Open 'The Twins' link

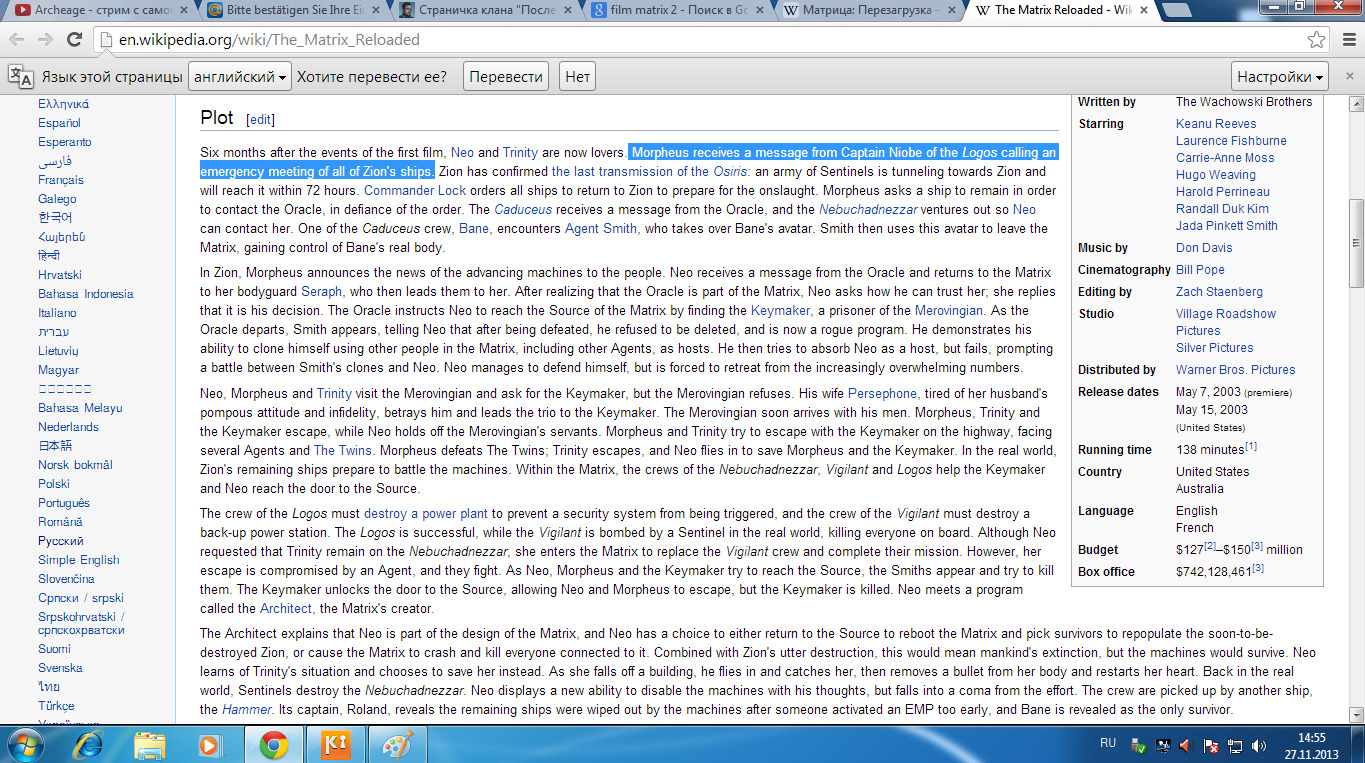(343, 450)
